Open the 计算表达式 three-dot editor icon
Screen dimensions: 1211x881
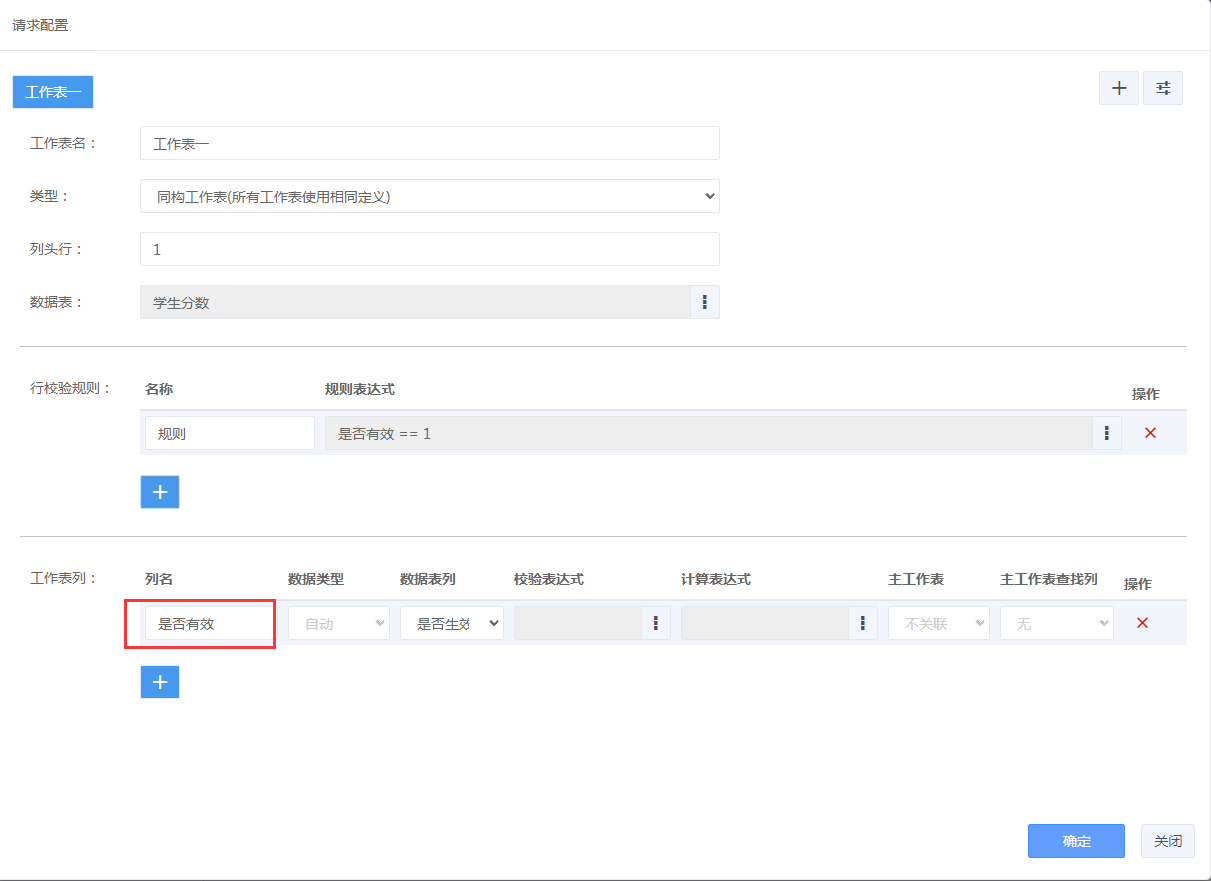point(862,623)
